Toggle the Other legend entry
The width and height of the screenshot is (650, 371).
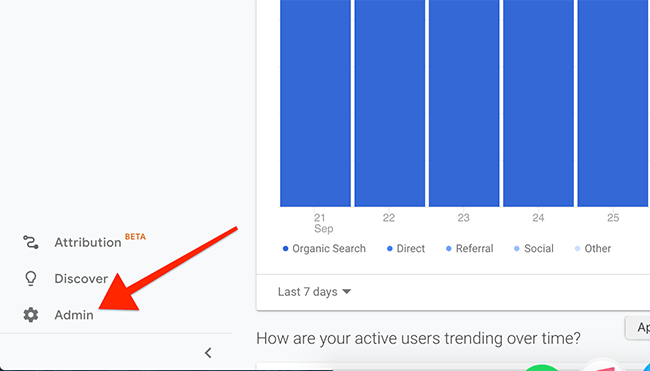click(x=593, y=249)
